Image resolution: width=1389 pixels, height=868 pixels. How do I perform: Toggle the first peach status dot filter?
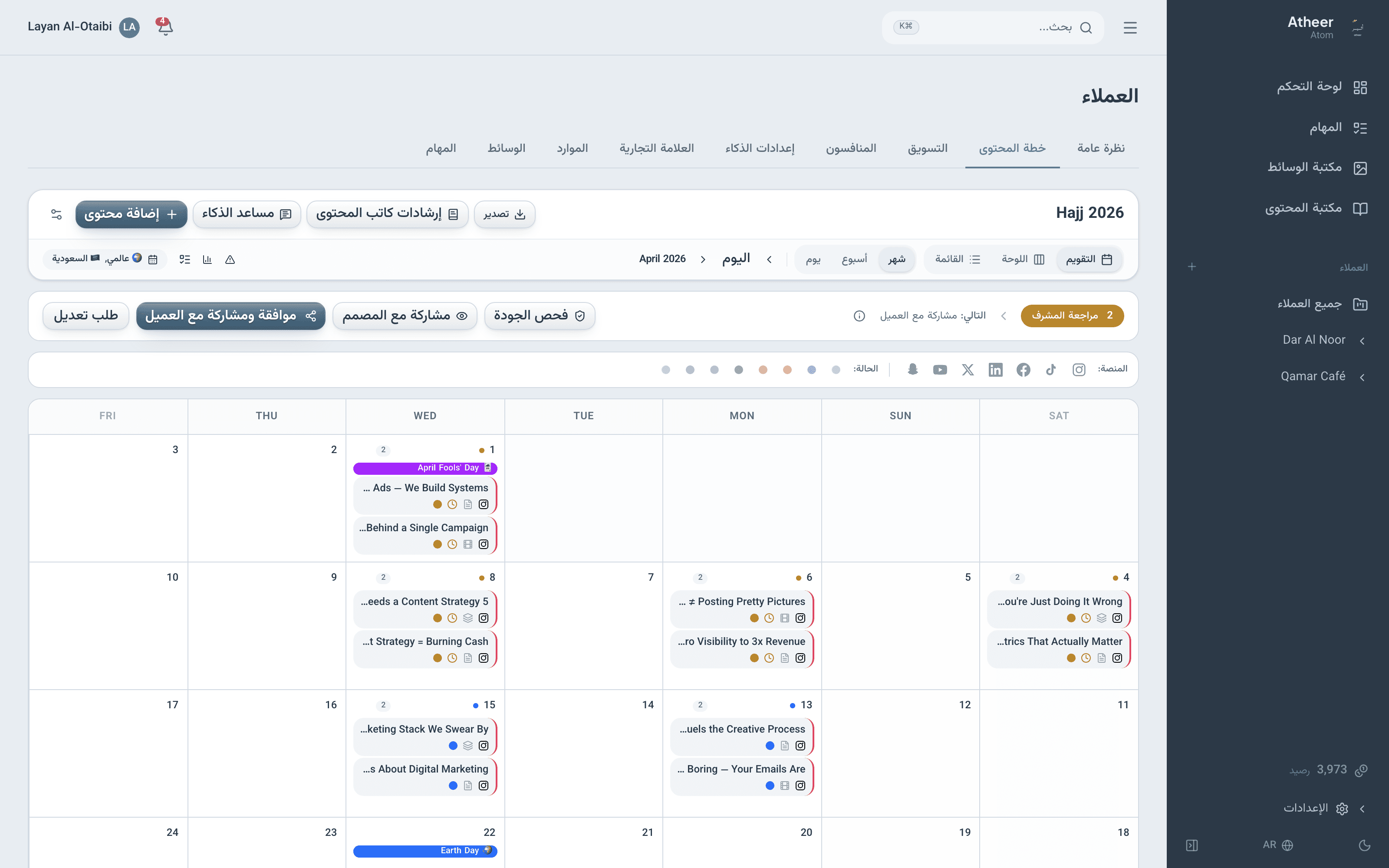[787, 370]
